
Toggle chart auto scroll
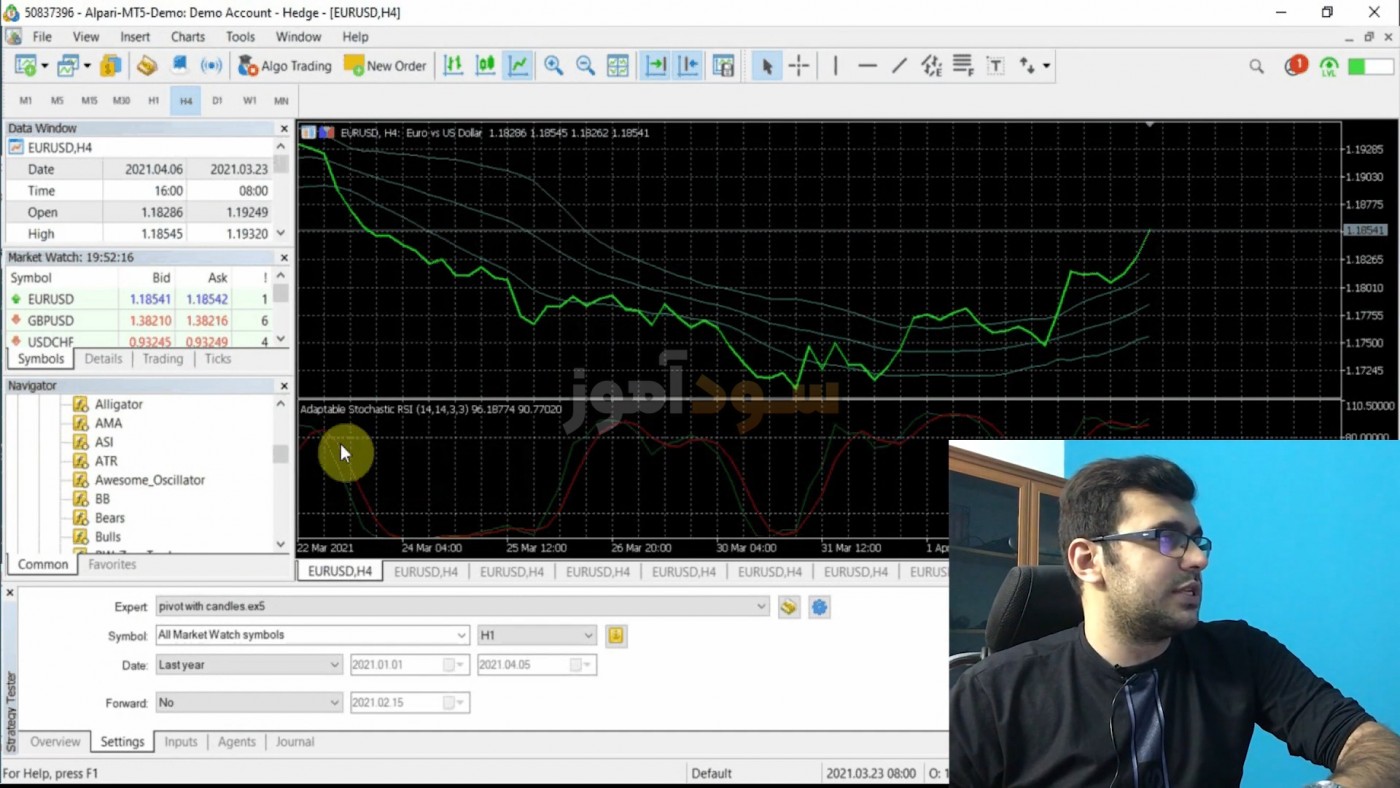tap(655, 66)
